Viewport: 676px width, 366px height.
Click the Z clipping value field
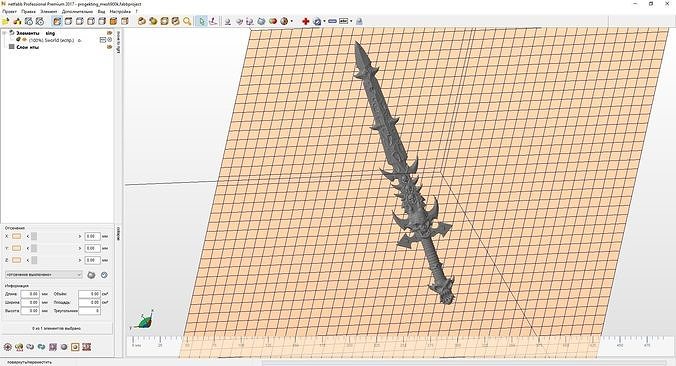point(92,260)
